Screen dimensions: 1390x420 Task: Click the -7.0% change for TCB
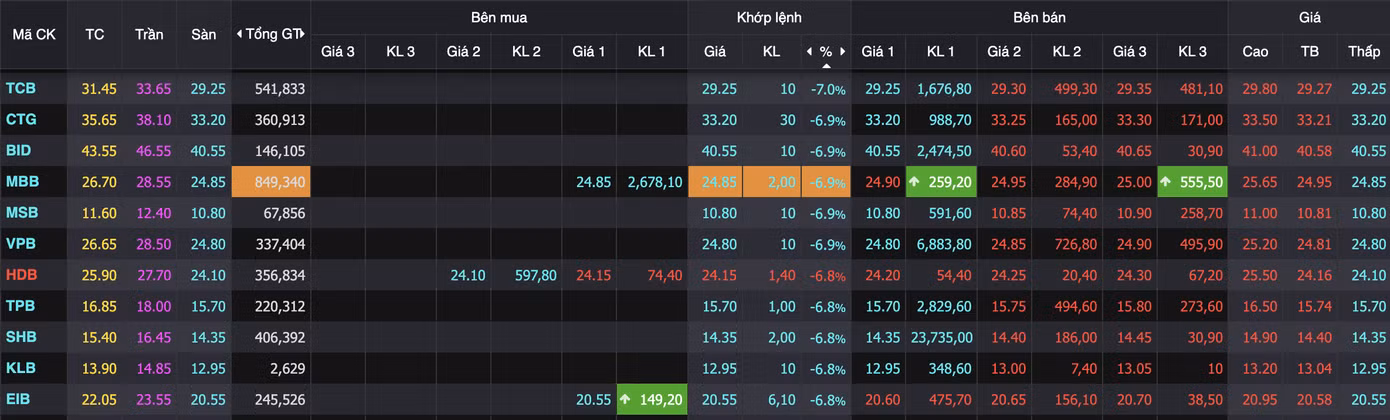coord(828,89)
